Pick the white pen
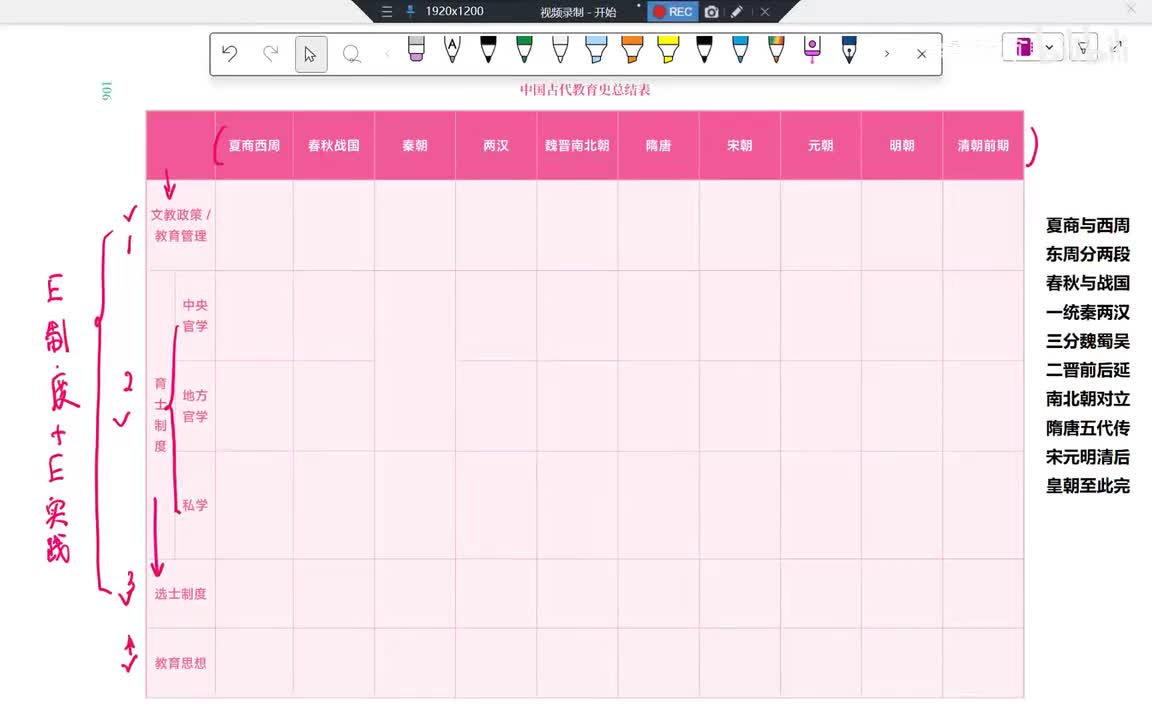Image resolution: width=1152 pixels, height=720 pixels. [x=560, y=49]
